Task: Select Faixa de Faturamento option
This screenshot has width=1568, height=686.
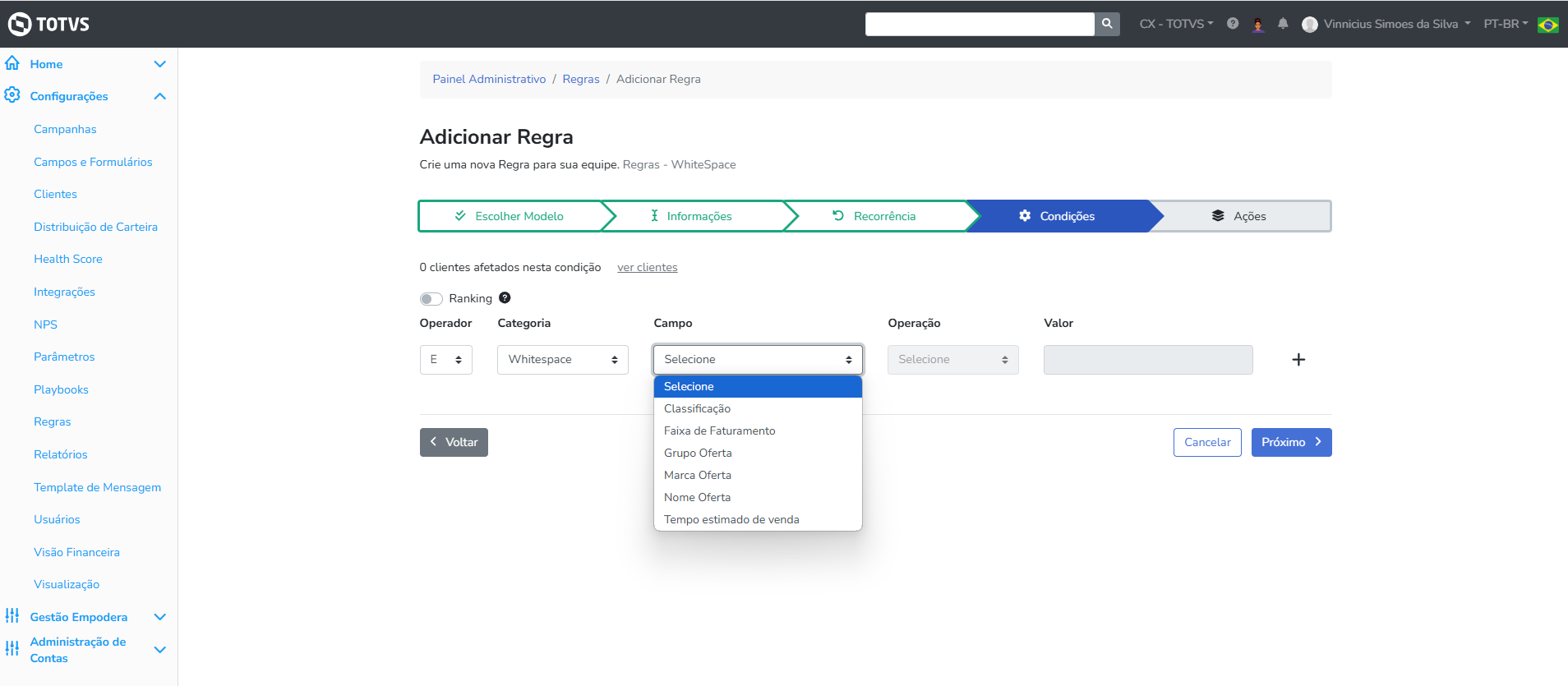Action: tap(719, 430)
